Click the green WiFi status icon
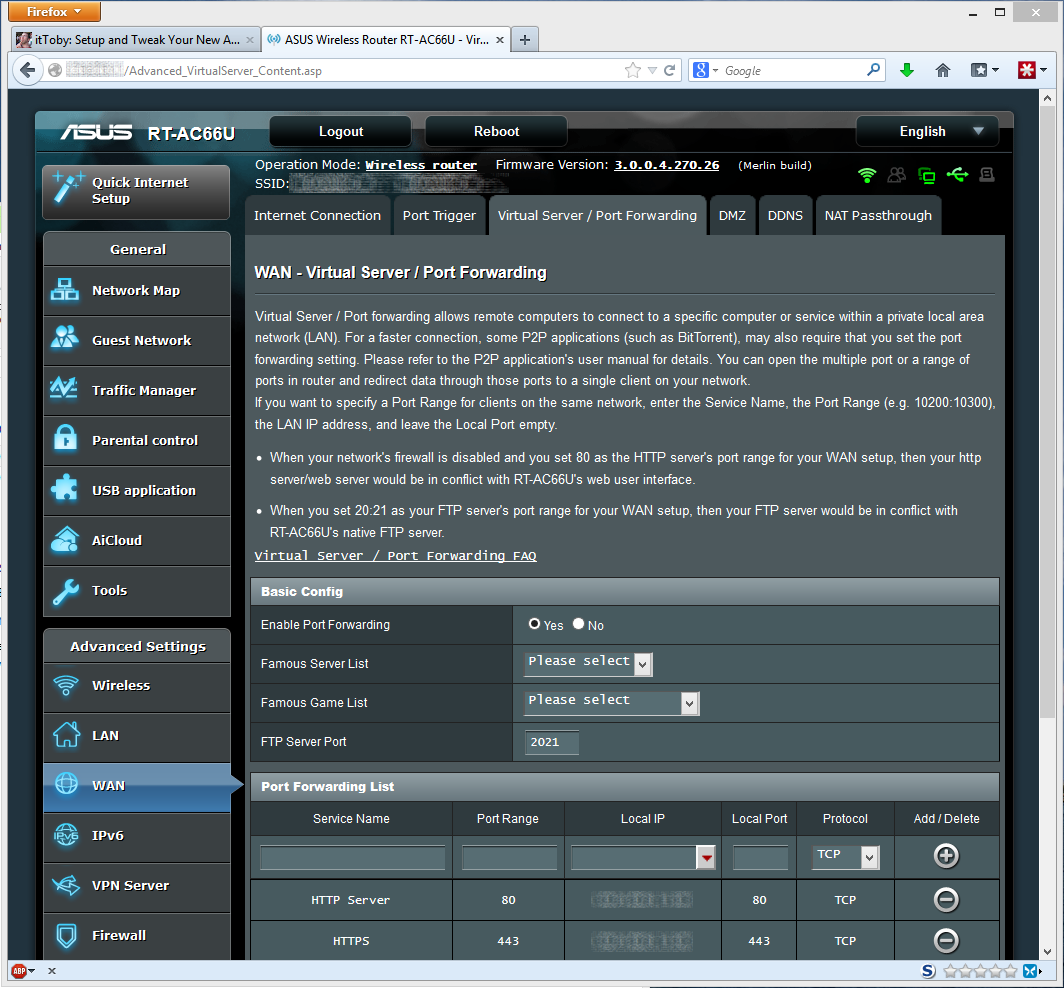1064x988 pixels. click(867, 176)
